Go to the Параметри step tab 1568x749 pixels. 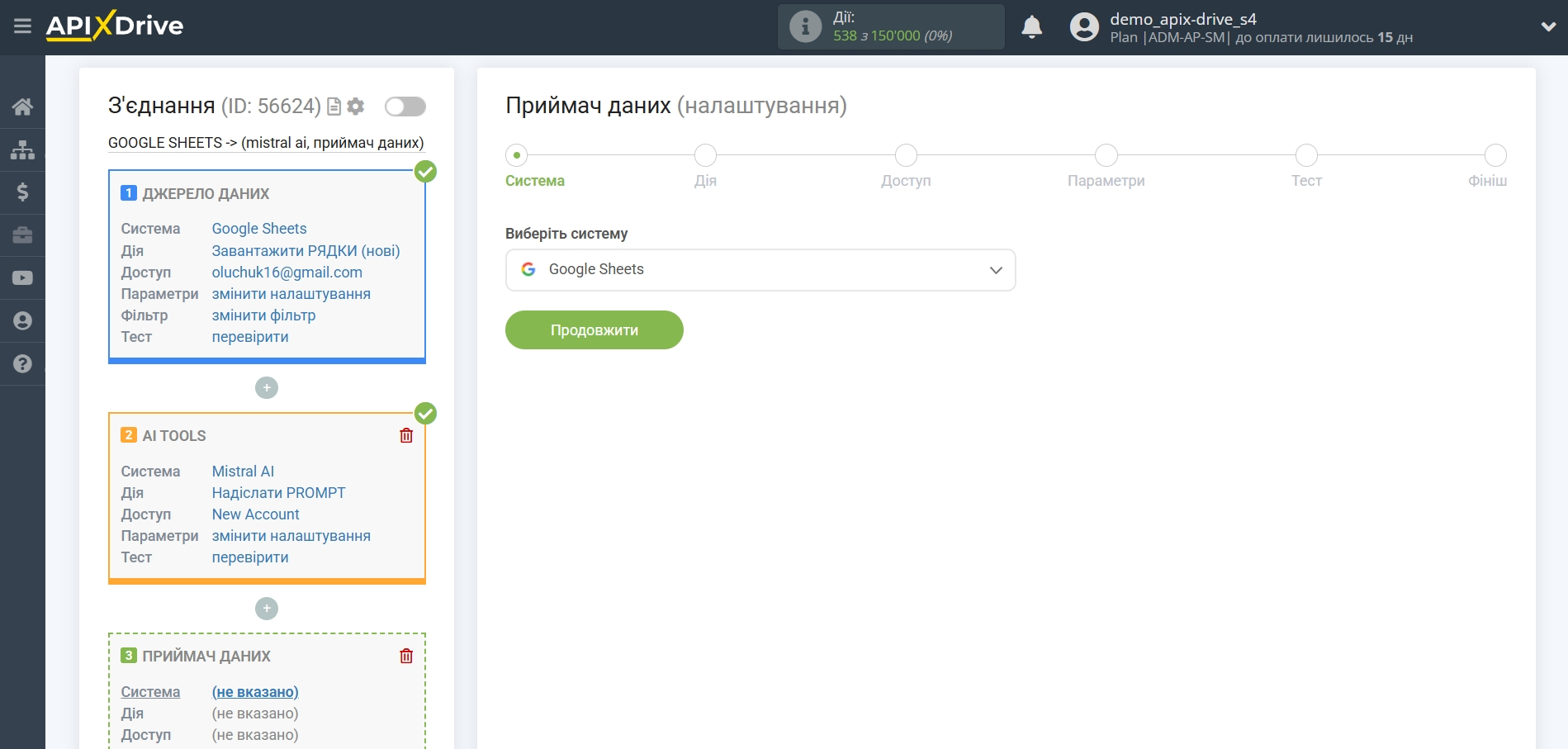(x=1106, y=181)
